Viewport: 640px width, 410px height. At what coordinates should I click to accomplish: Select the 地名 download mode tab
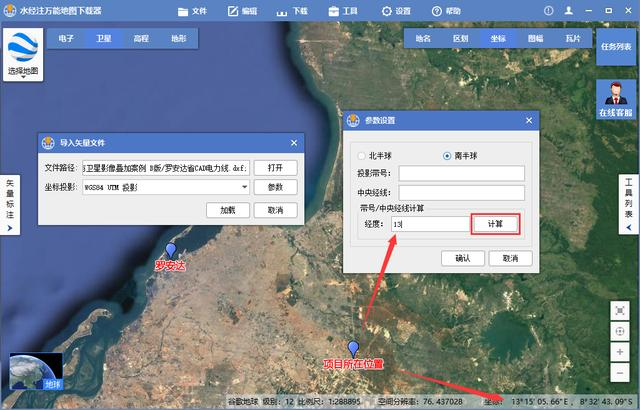(423, 39)
